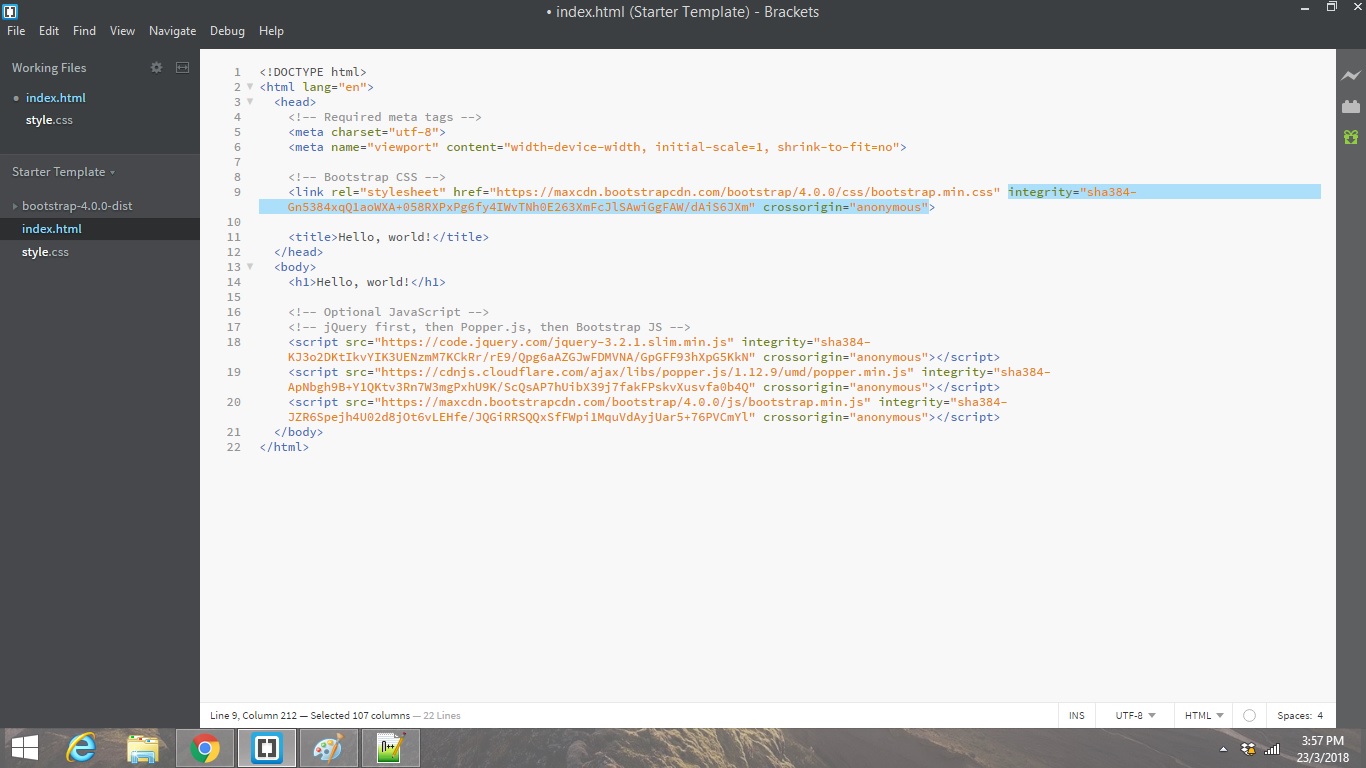Open the View menu
This screenshot has height=768, width=1366.
(122, 31)
